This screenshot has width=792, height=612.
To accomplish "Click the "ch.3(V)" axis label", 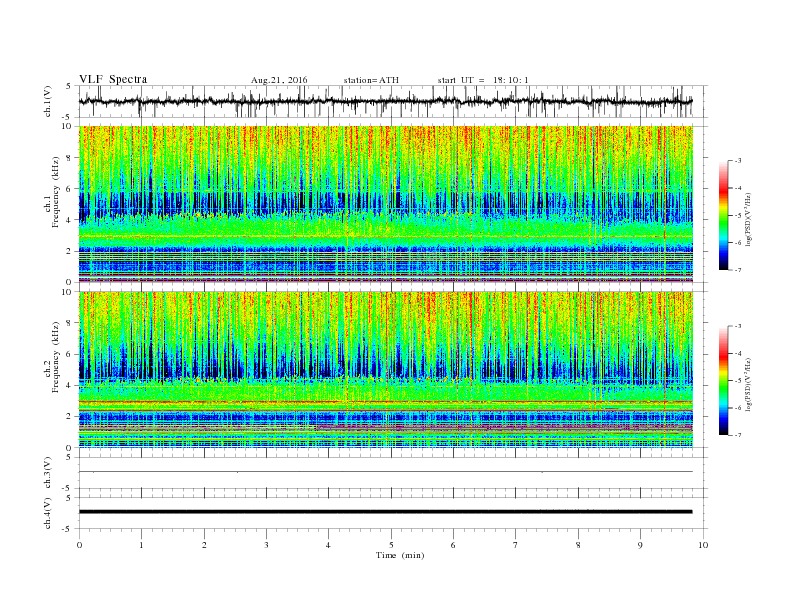I will (47, 473).
